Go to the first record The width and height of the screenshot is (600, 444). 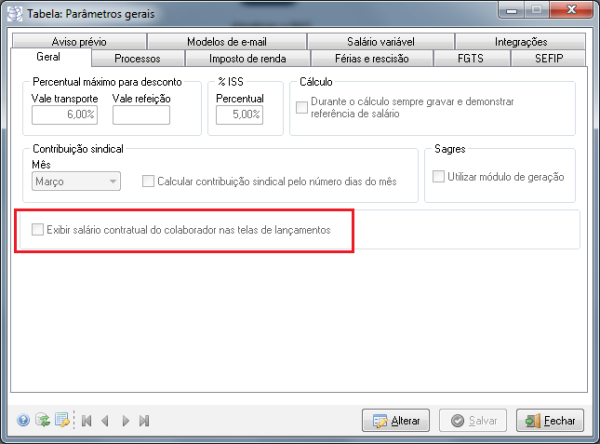[x=85, y=421]
